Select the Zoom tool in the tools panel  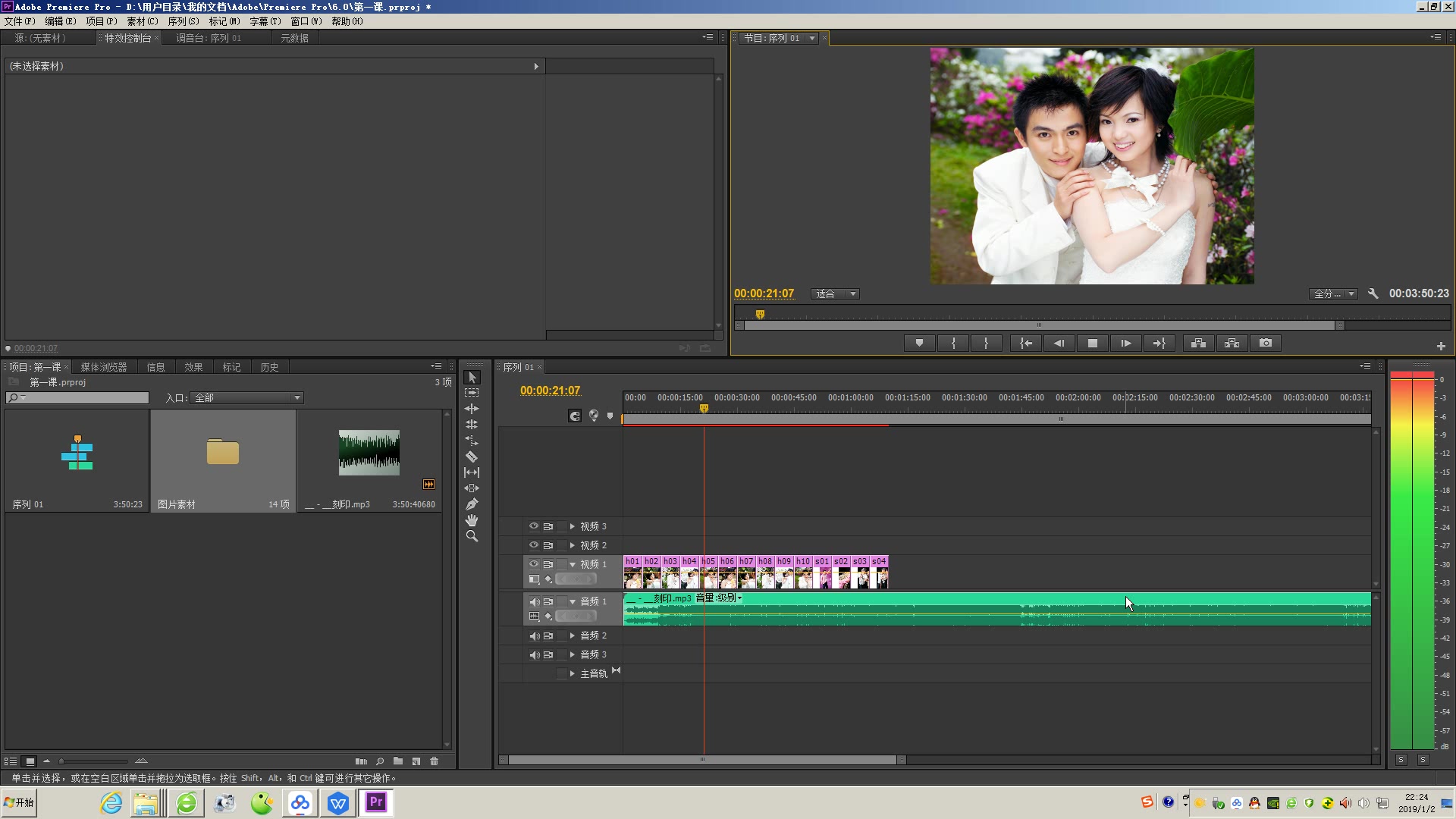click(x=472, y=536)
